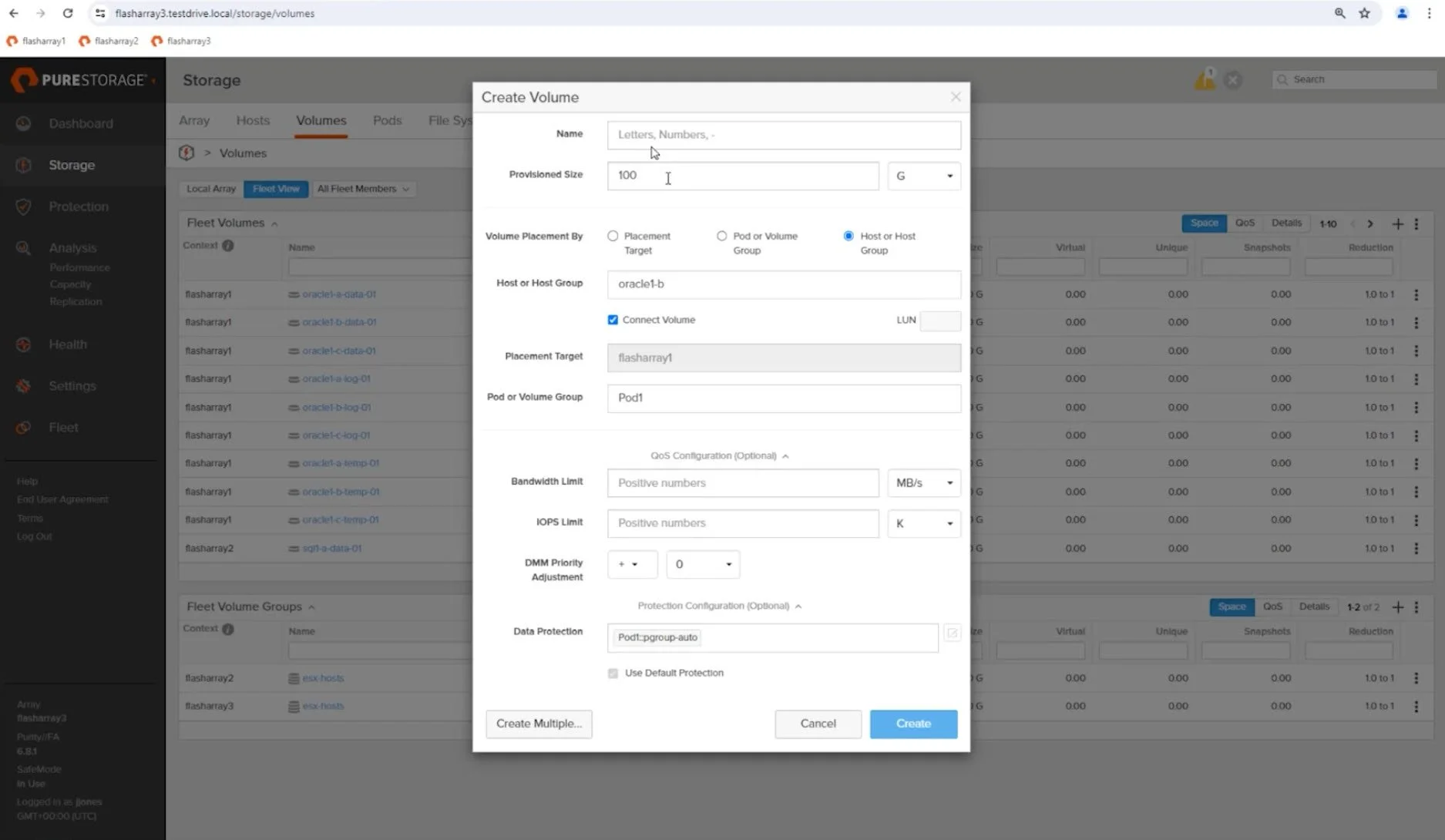
Task: Click the Protection shield icon
Action: [24, 207]
